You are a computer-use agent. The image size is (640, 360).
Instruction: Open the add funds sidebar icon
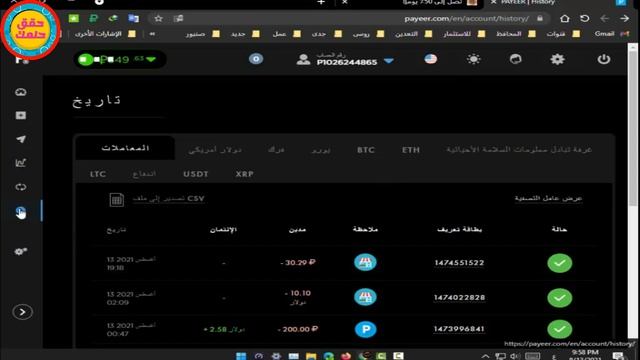click(21, 116)
